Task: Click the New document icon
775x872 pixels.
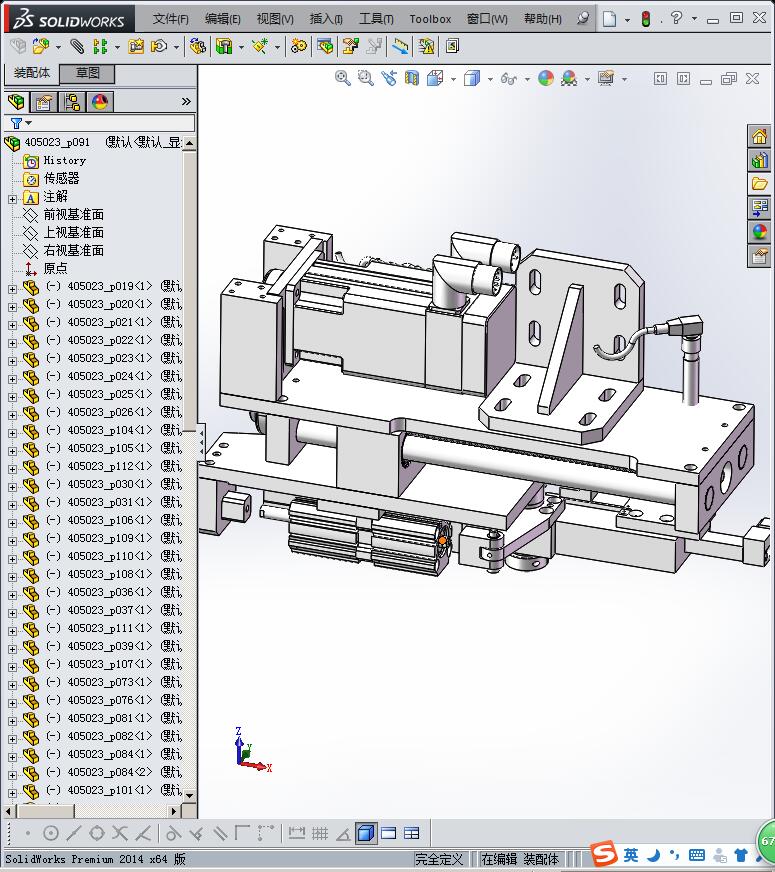Action: (x=610, y=19)
